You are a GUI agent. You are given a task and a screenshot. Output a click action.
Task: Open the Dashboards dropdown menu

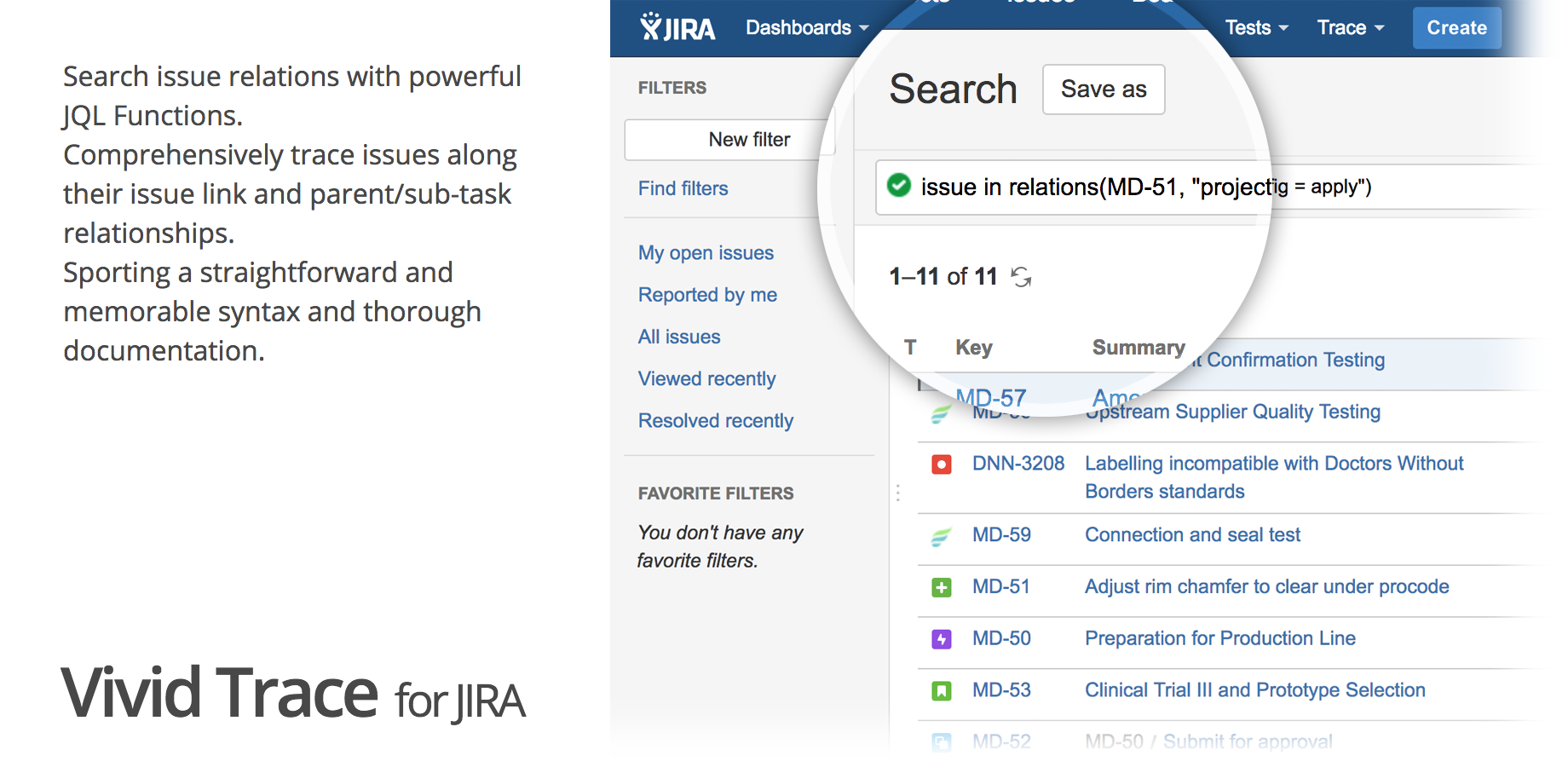point(807,28)
